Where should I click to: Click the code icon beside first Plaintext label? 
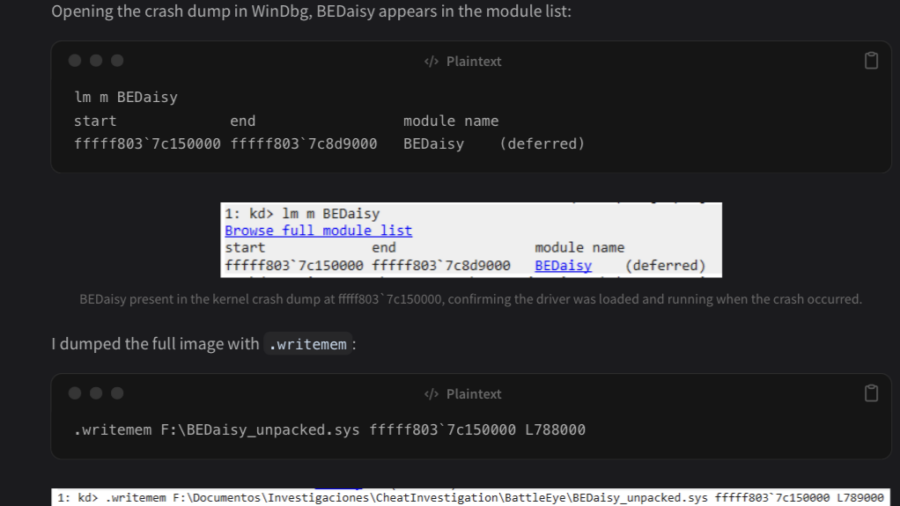[431, 61]
